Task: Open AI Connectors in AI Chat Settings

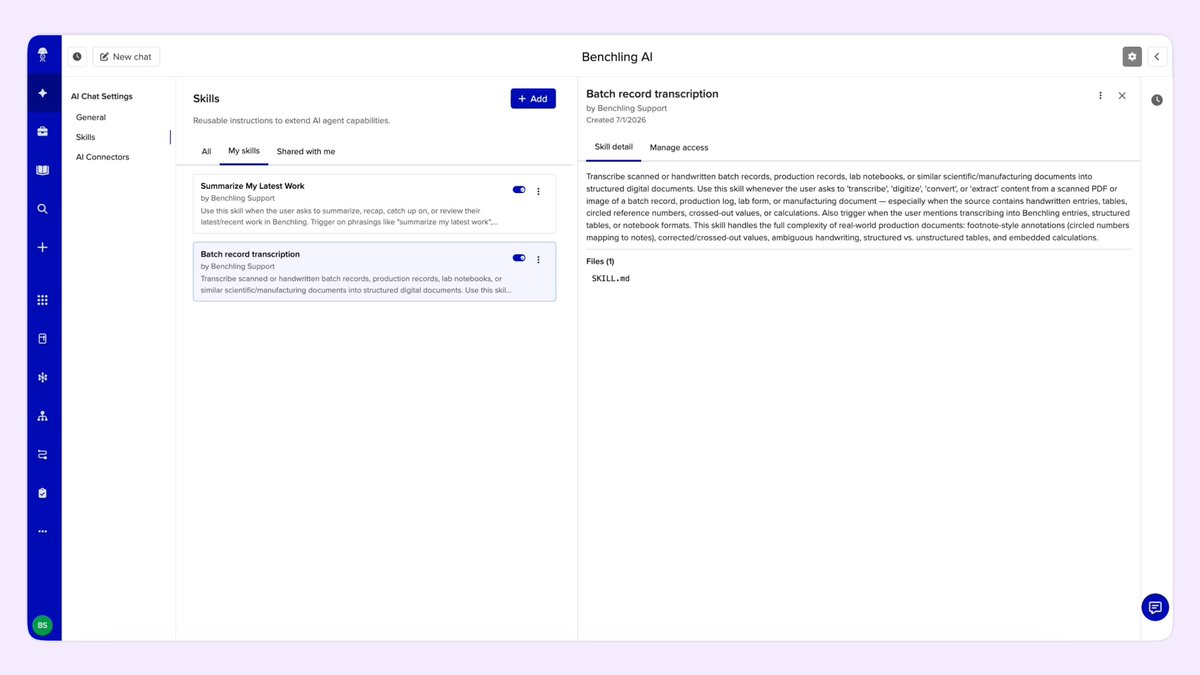Action: 102,157
